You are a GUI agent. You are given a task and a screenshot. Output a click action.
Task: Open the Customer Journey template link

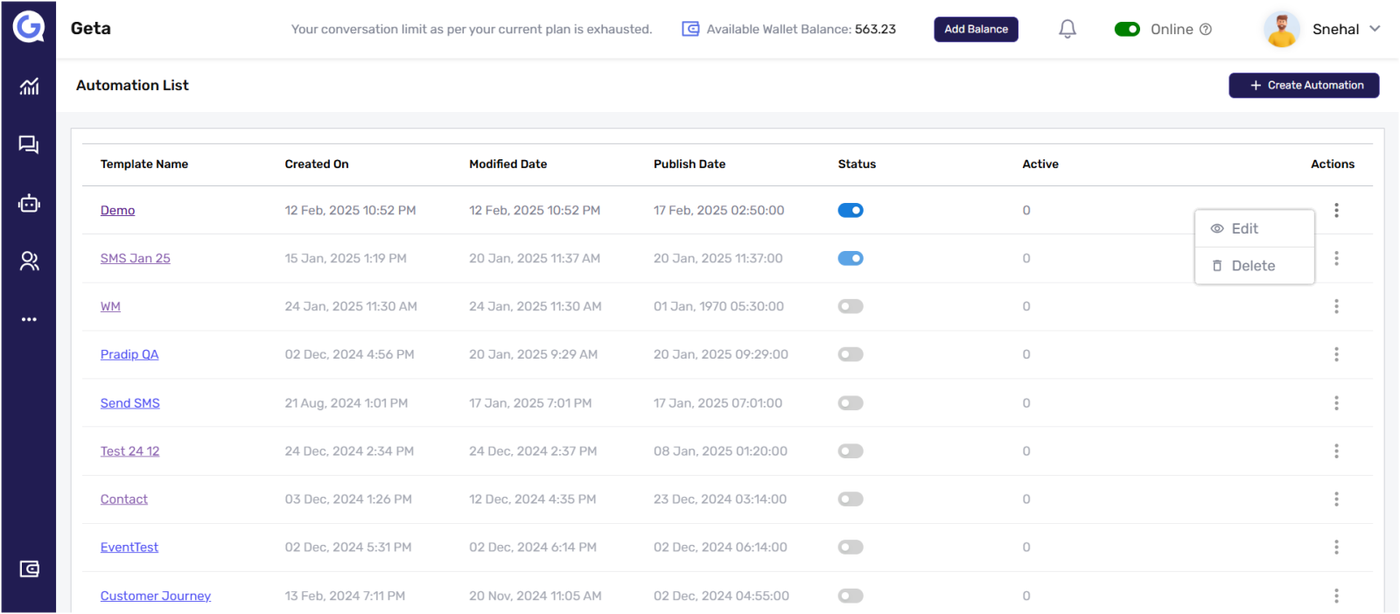tap(155, 596)
